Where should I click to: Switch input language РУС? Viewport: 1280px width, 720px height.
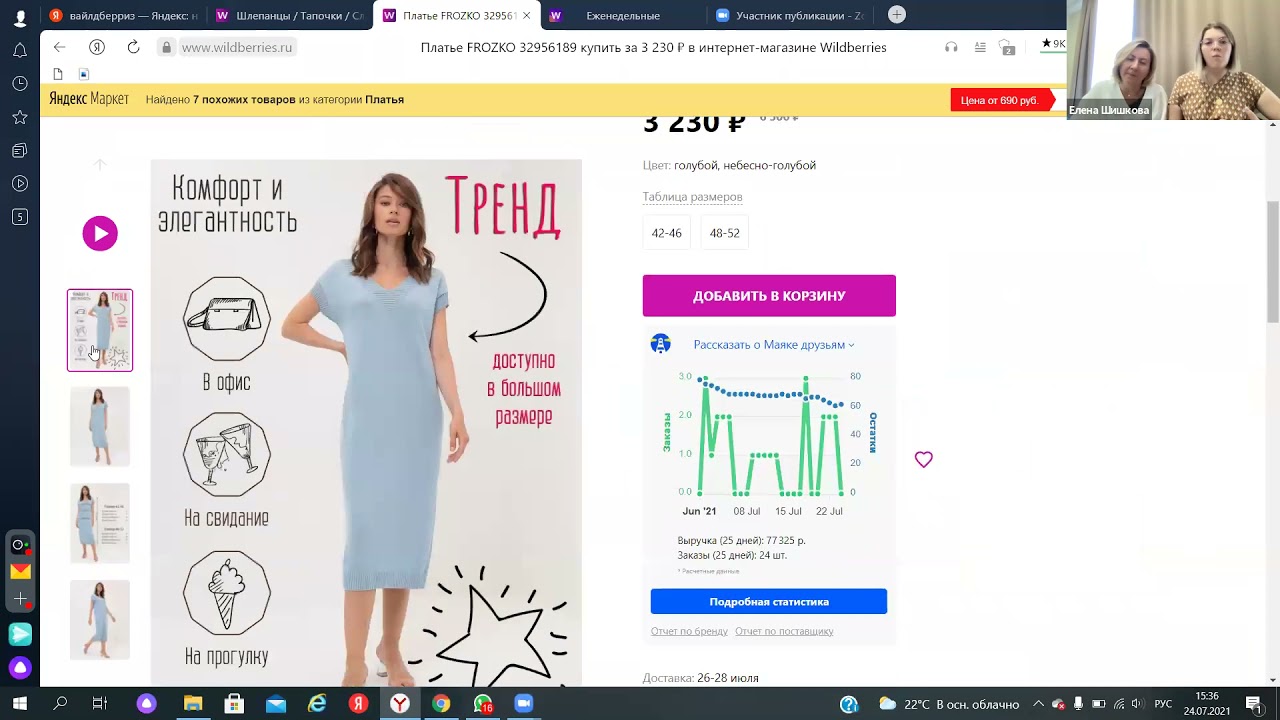(x=1163, y=704)
